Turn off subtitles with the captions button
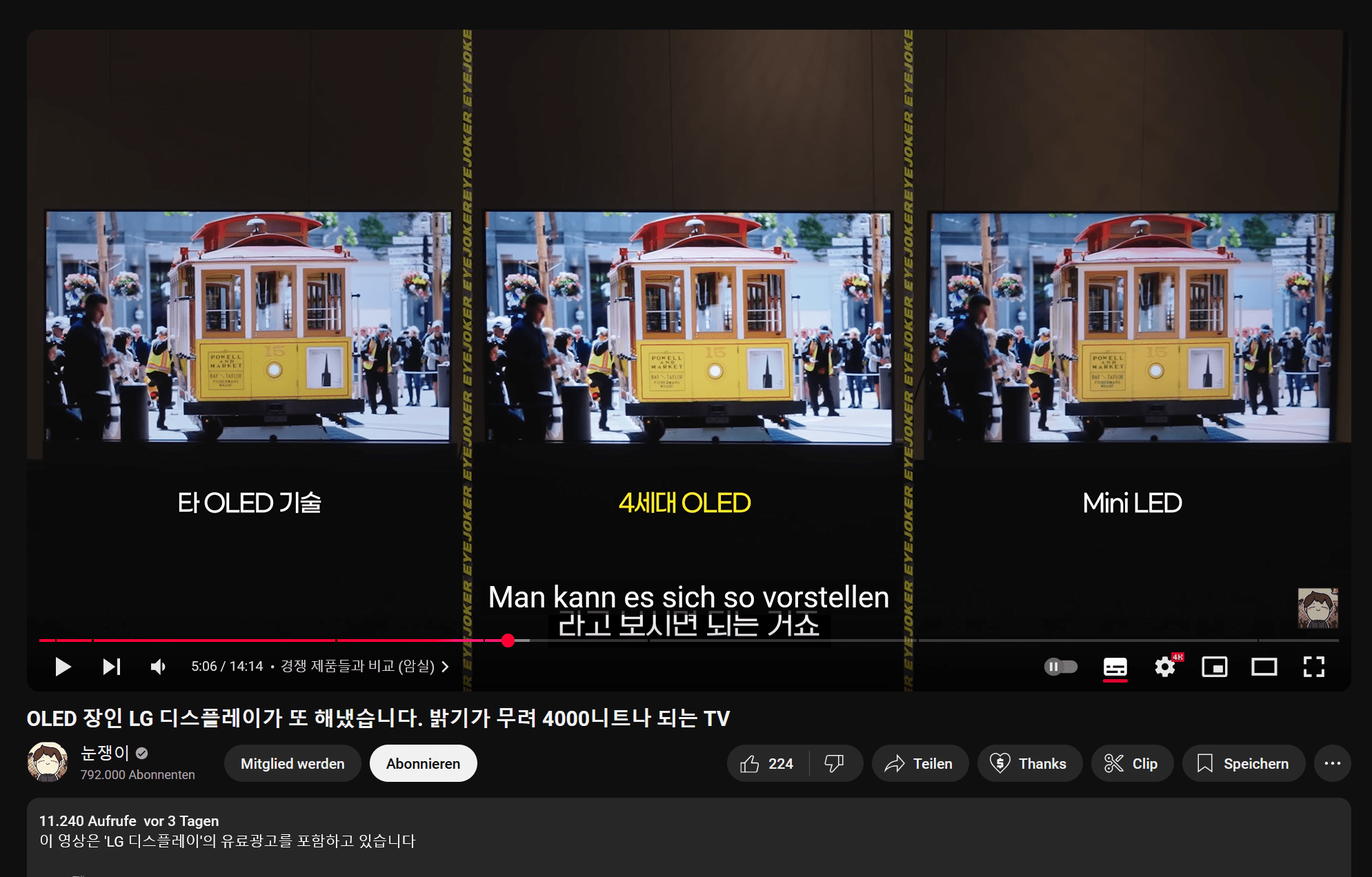Viewport: 1372px width, 877px height. [x=1115, y=667]
